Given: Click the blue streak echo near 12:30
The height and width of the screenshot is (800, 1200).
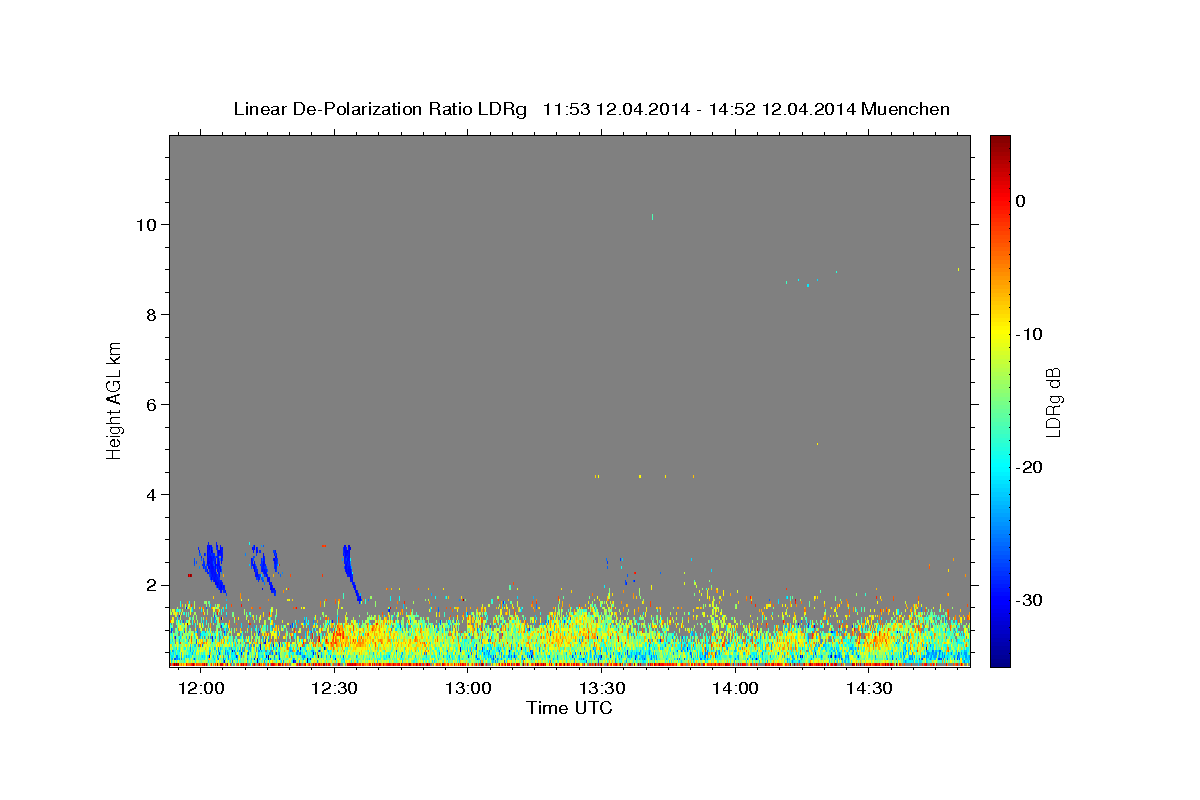Looking at the screenshot, I should (x=350, y=572).
